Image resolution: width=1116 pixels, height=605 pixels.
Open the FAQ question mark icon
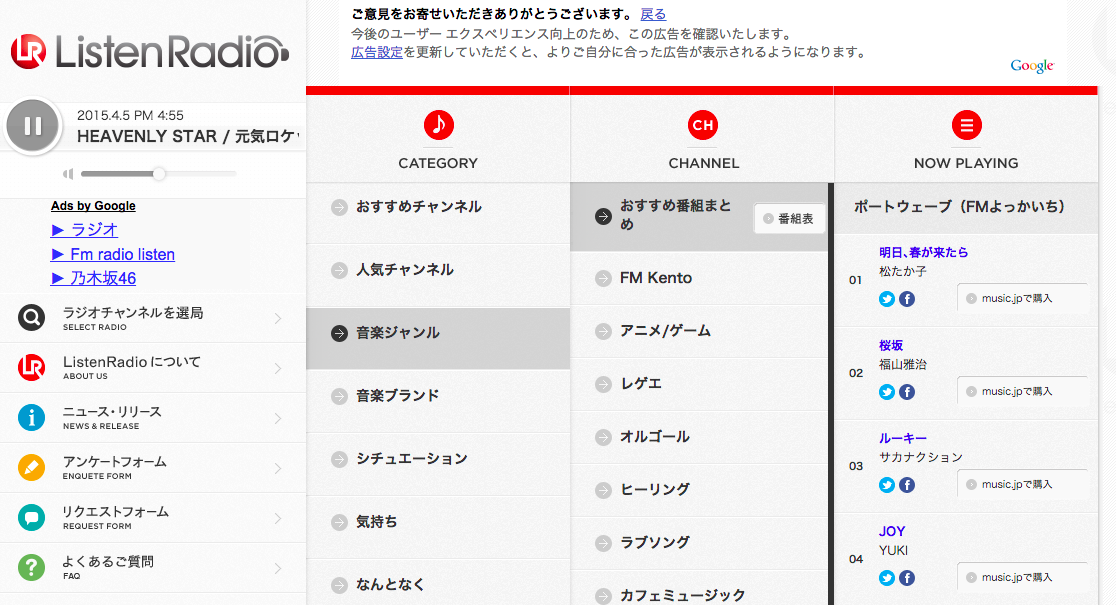32,568
